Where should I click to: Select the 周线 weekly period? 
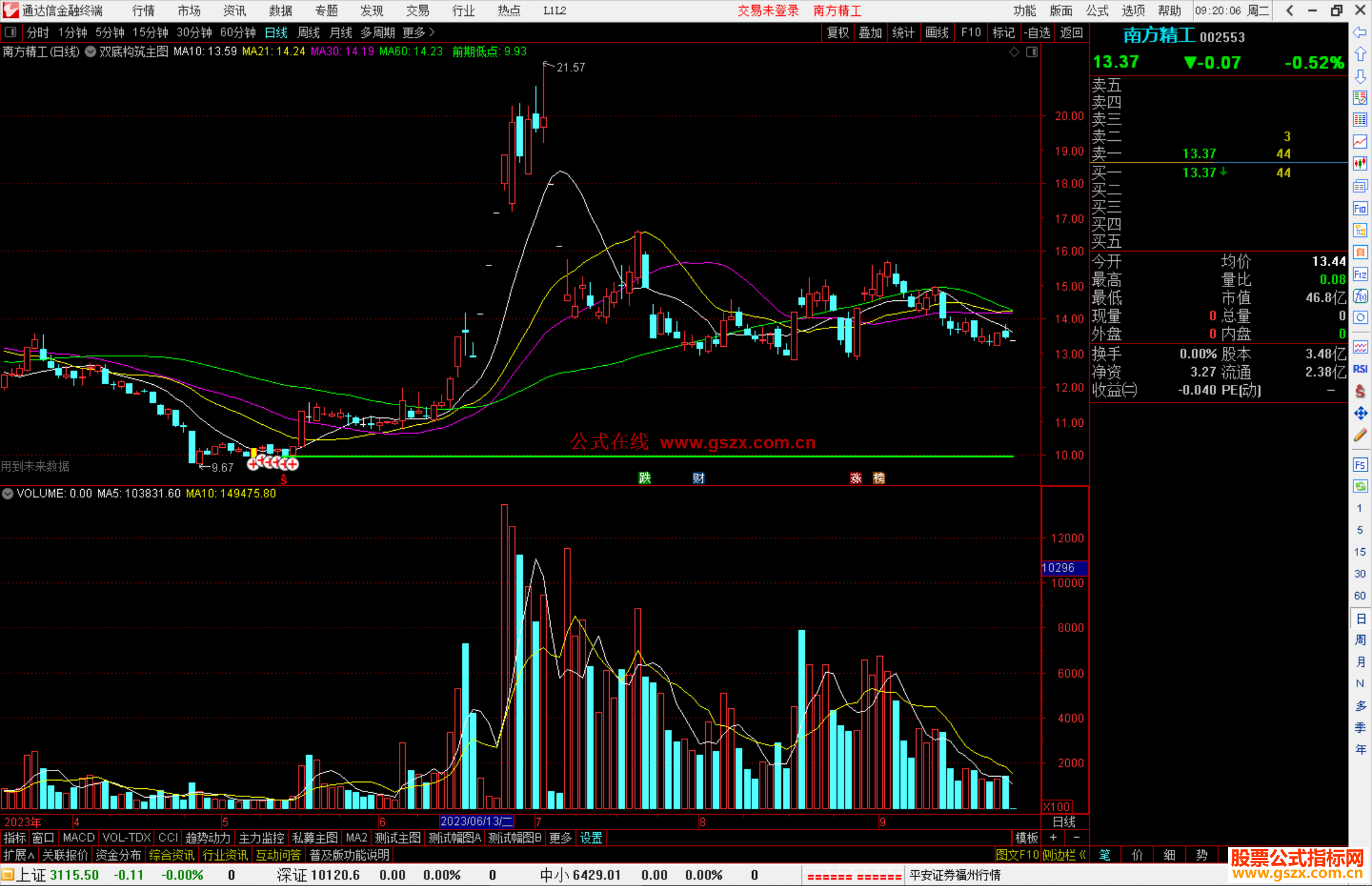pos(309,32)
